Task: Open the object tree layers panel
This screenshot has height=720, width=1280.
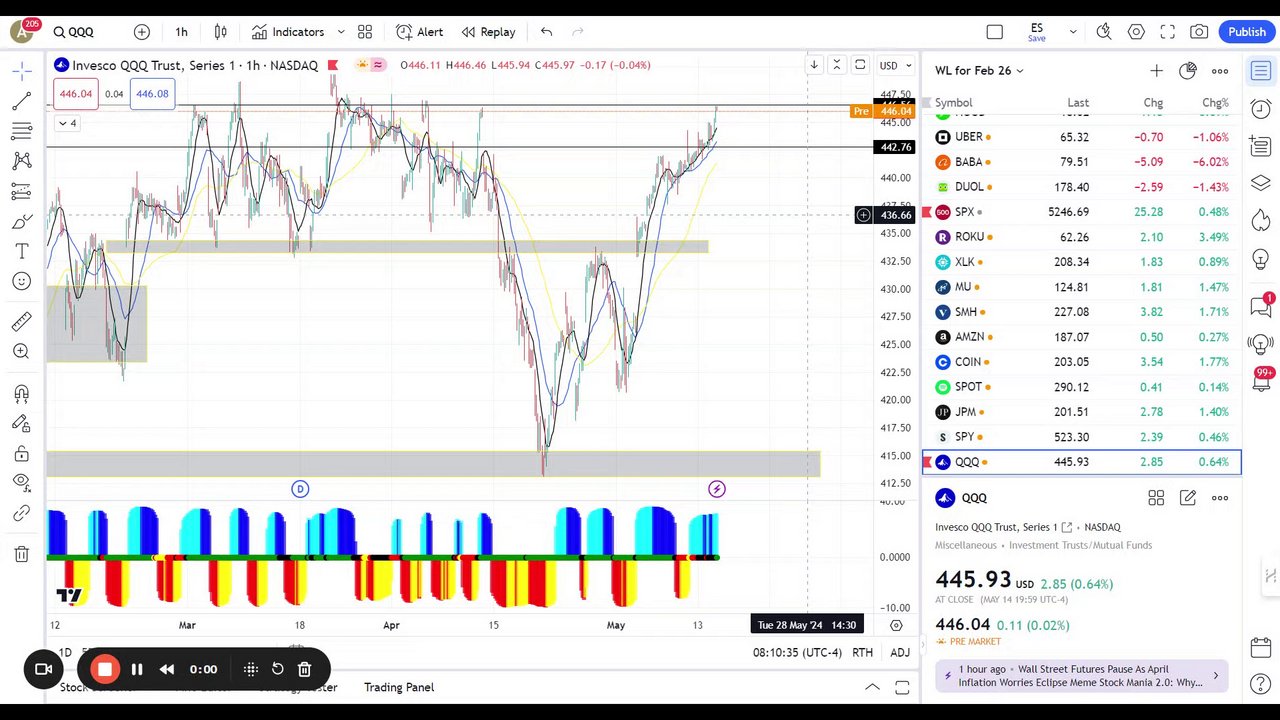Action: (1261, 183)
